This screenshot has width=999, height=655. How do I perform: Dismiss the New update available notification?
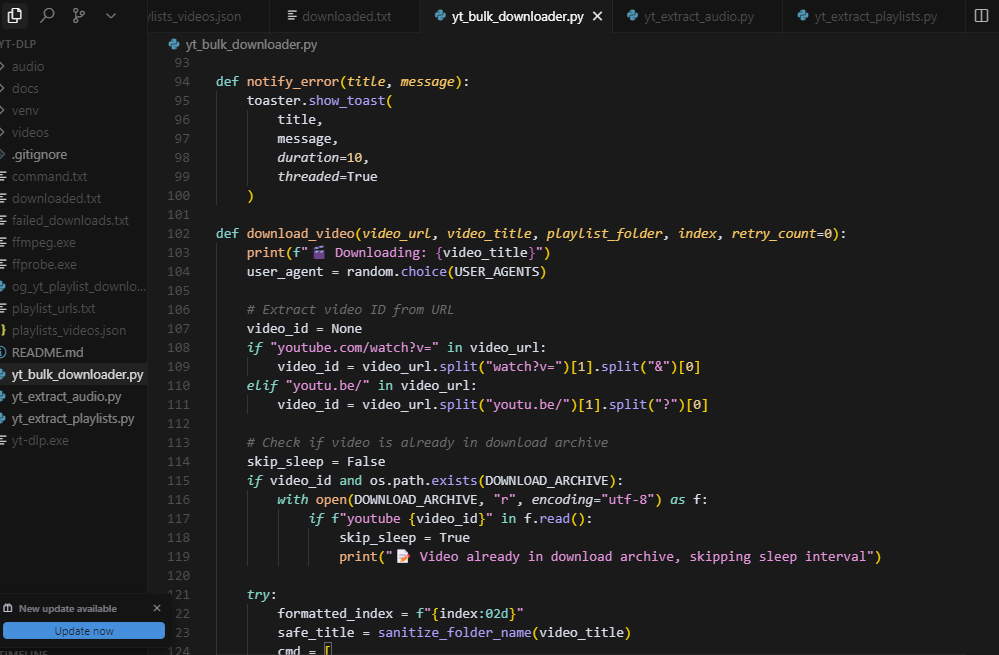pyautogui.click(x=157, y=608)
